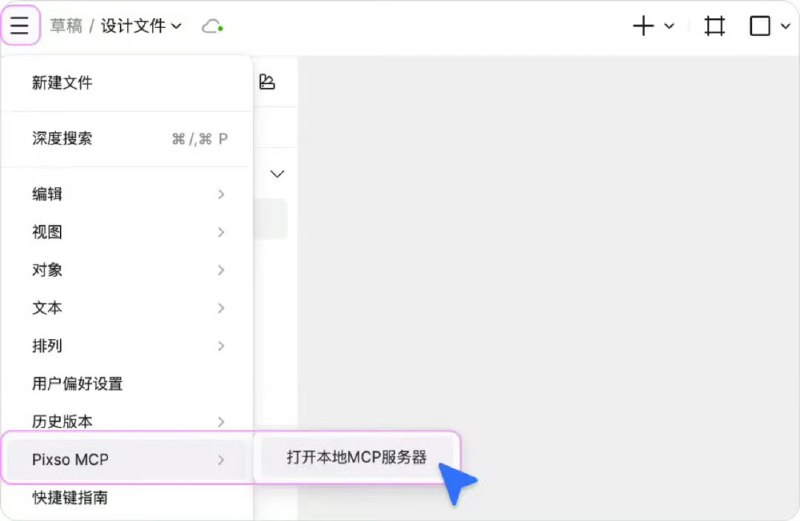
Task: Click the cloud sync status icon
Action: coord(212,26)
